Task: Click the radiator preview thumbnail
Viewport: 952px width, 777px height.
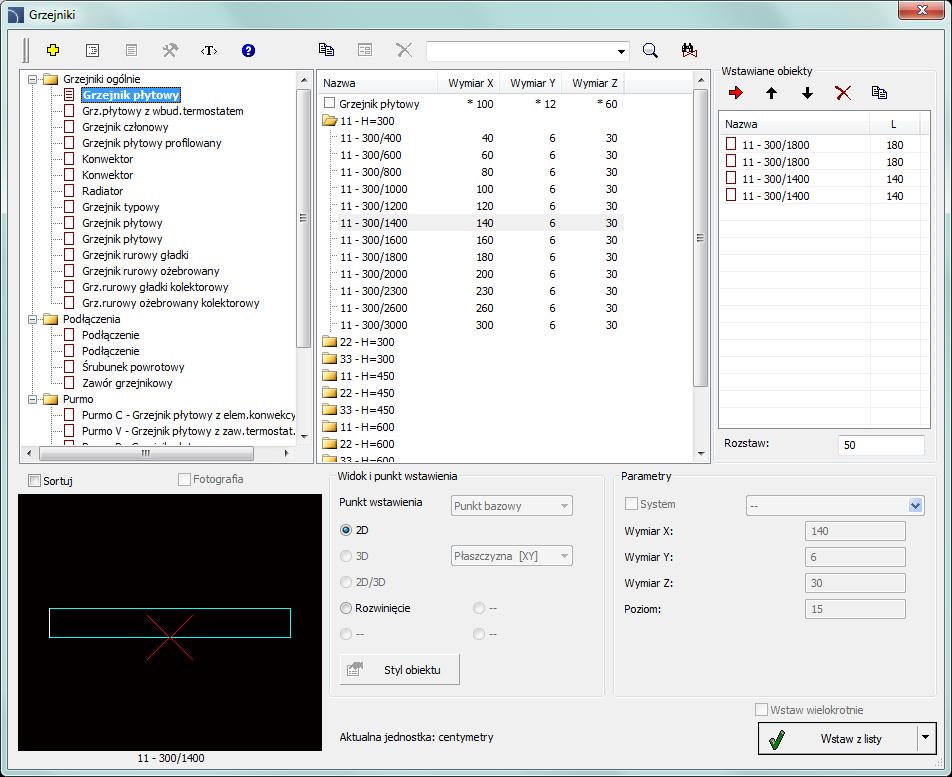Action: 170,622
